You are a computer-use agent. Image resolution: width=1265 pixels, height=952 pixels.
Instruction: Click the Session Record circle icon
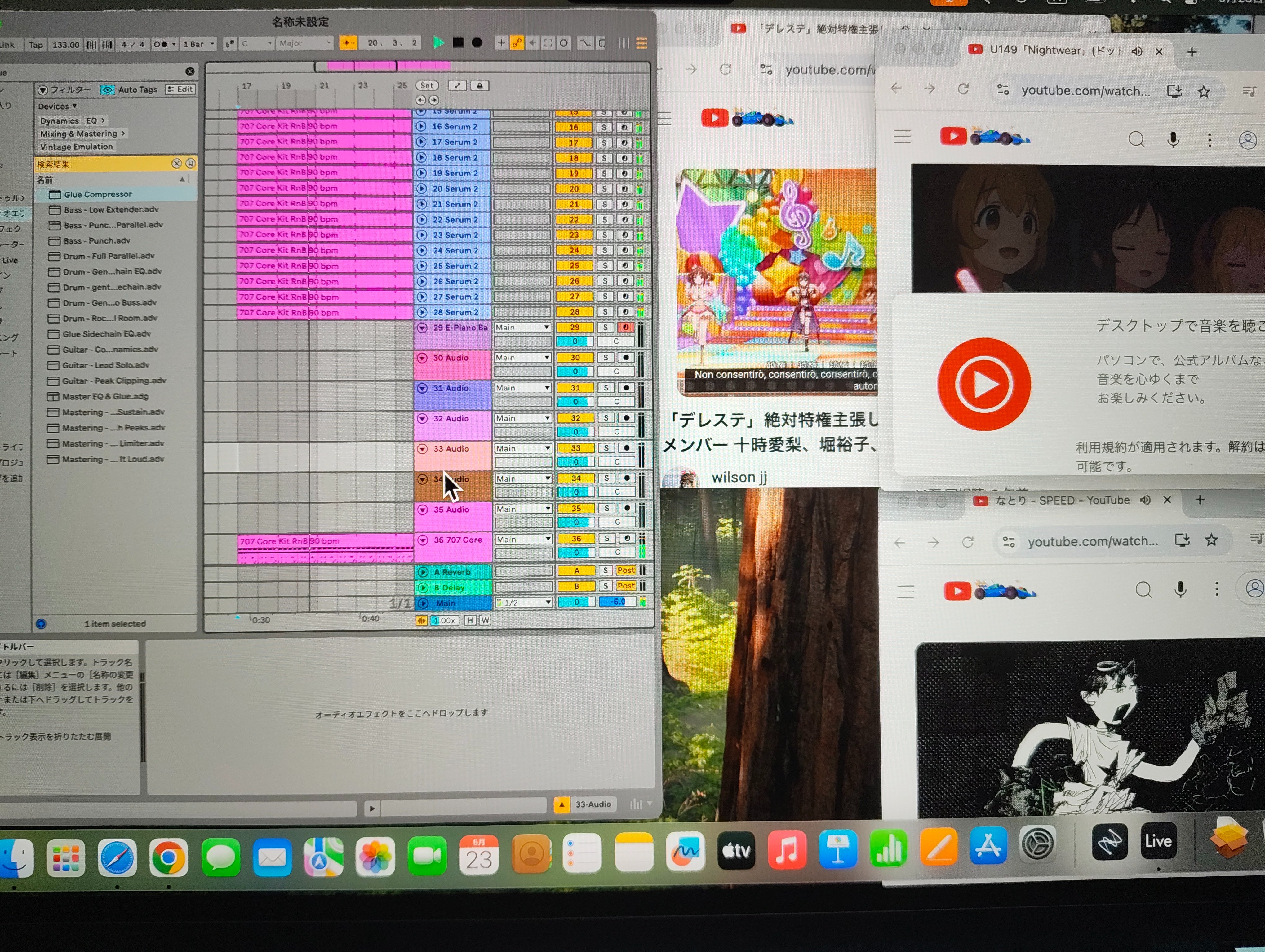(x=564, y=43)
